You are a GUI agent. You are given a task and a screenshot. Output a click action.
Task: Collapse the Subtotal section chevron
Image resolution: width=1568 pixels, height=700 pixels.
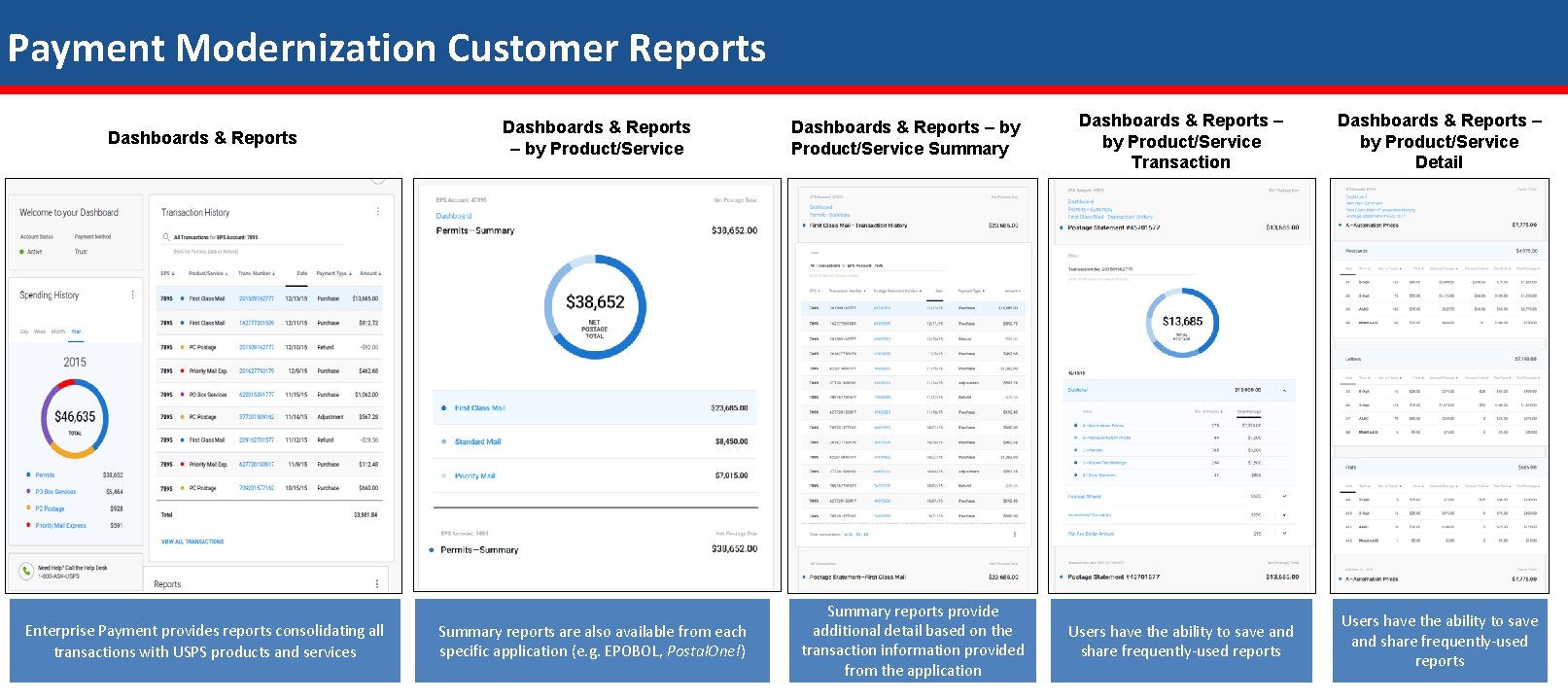(x=1284, y=390)
